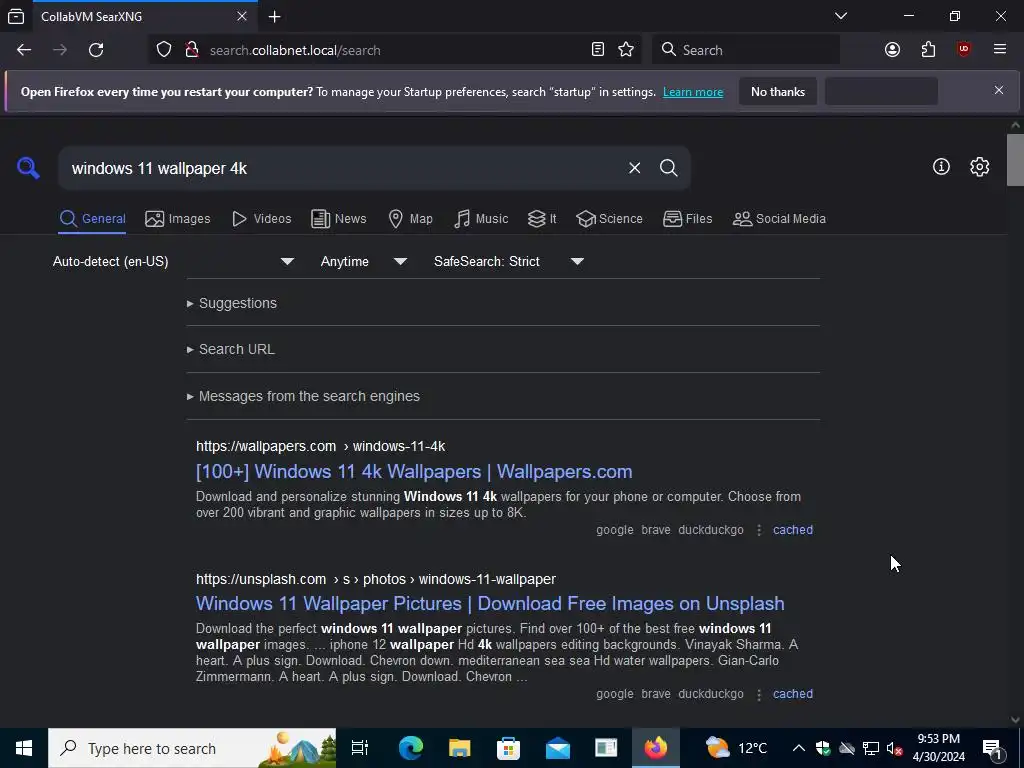Open the language Auto-detect dropdown
This screenshot has width=1024, height=768.
(173, 261)
